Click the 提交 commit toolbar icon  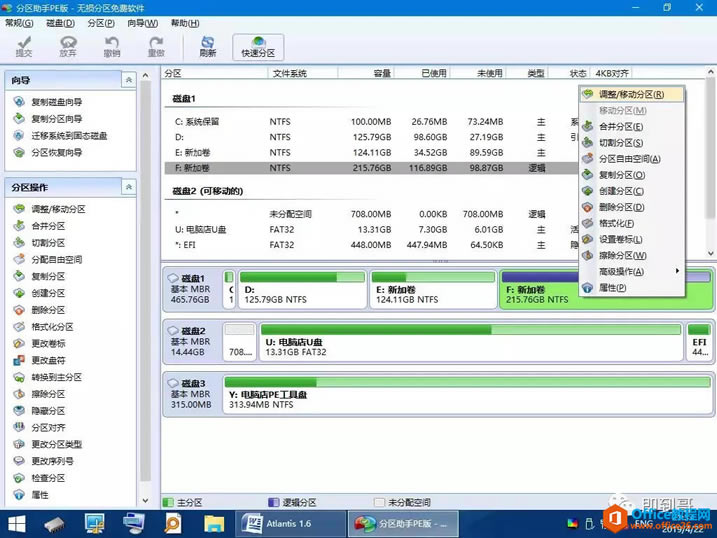click(24, 47)
